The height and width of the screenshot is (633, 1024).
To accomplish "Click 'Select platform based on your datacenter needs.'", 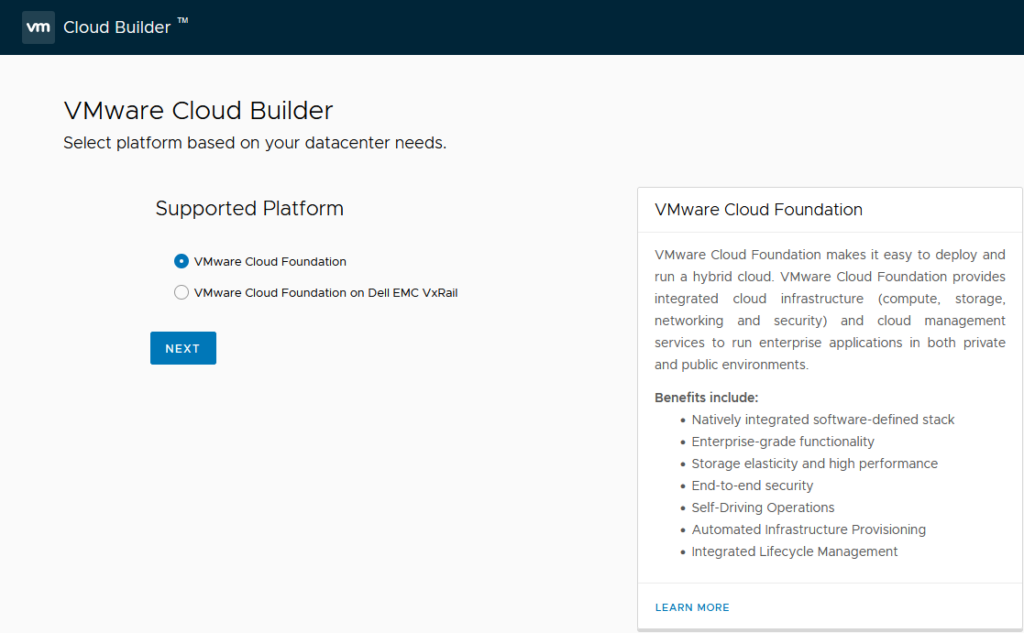I will 255,143.
